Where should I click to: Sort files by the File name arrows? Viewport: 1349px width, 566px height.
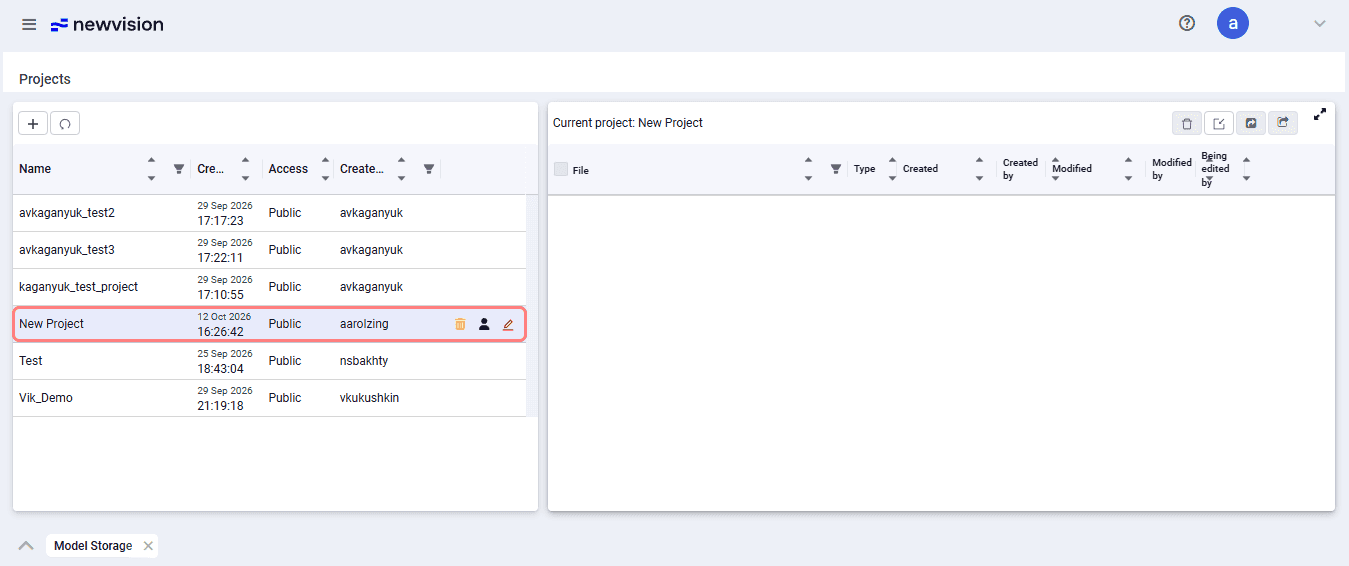[x=808, y=169]
